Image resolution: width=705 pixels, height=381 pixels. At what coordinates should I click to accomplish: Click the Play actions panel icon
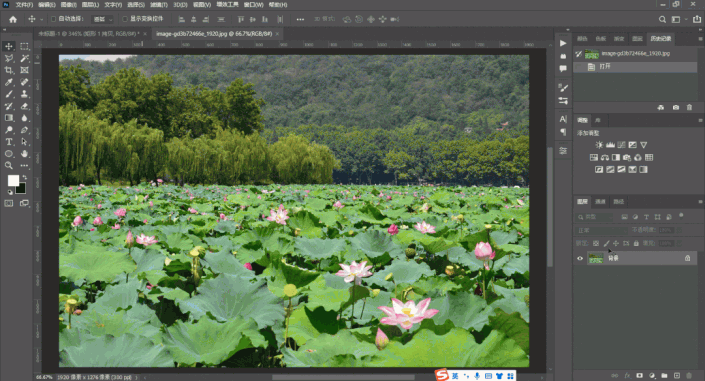pyautogui.click(x=563, y=43)
